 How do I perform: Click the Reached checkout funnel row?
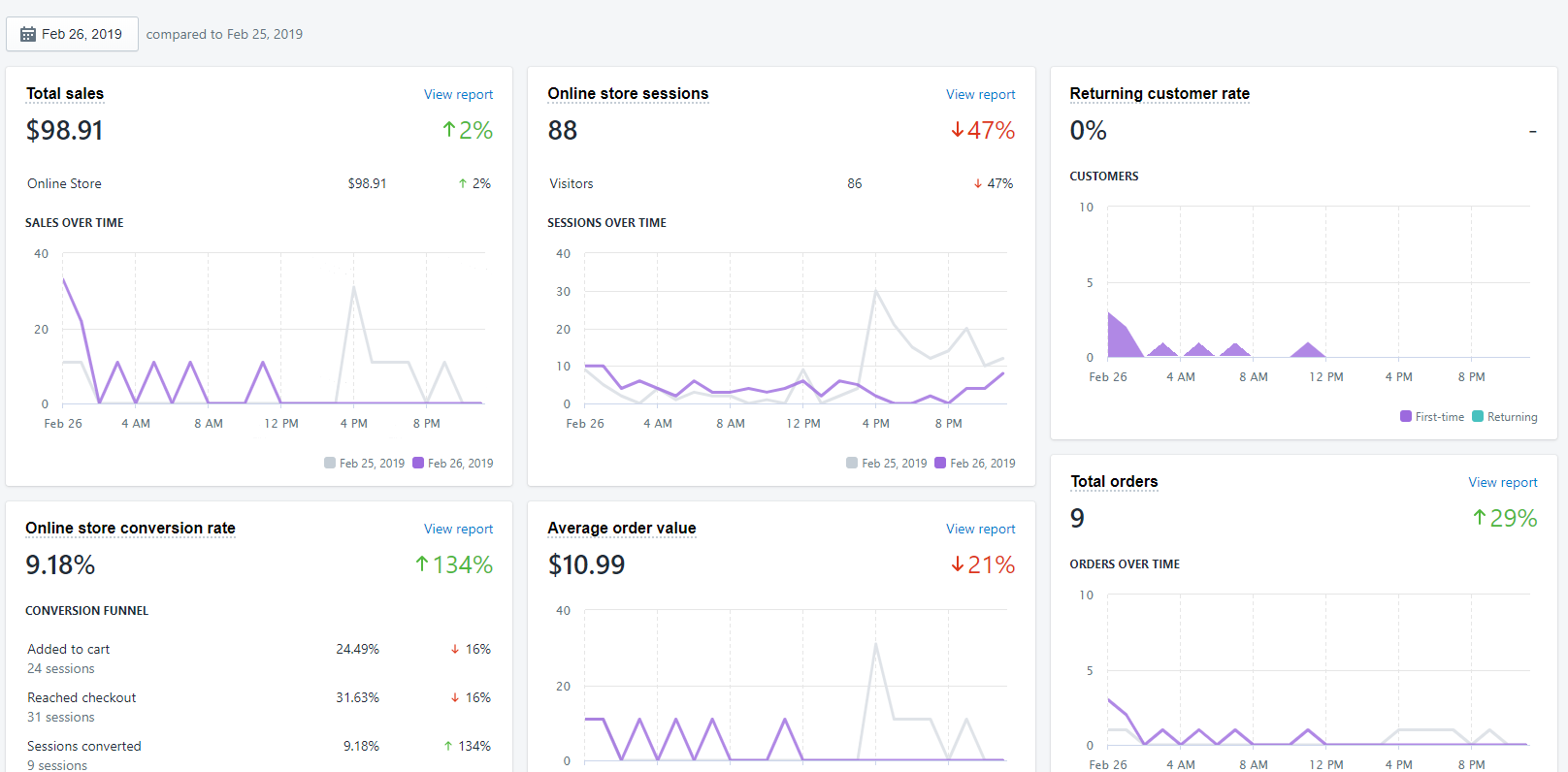click(x=259, y=707)
